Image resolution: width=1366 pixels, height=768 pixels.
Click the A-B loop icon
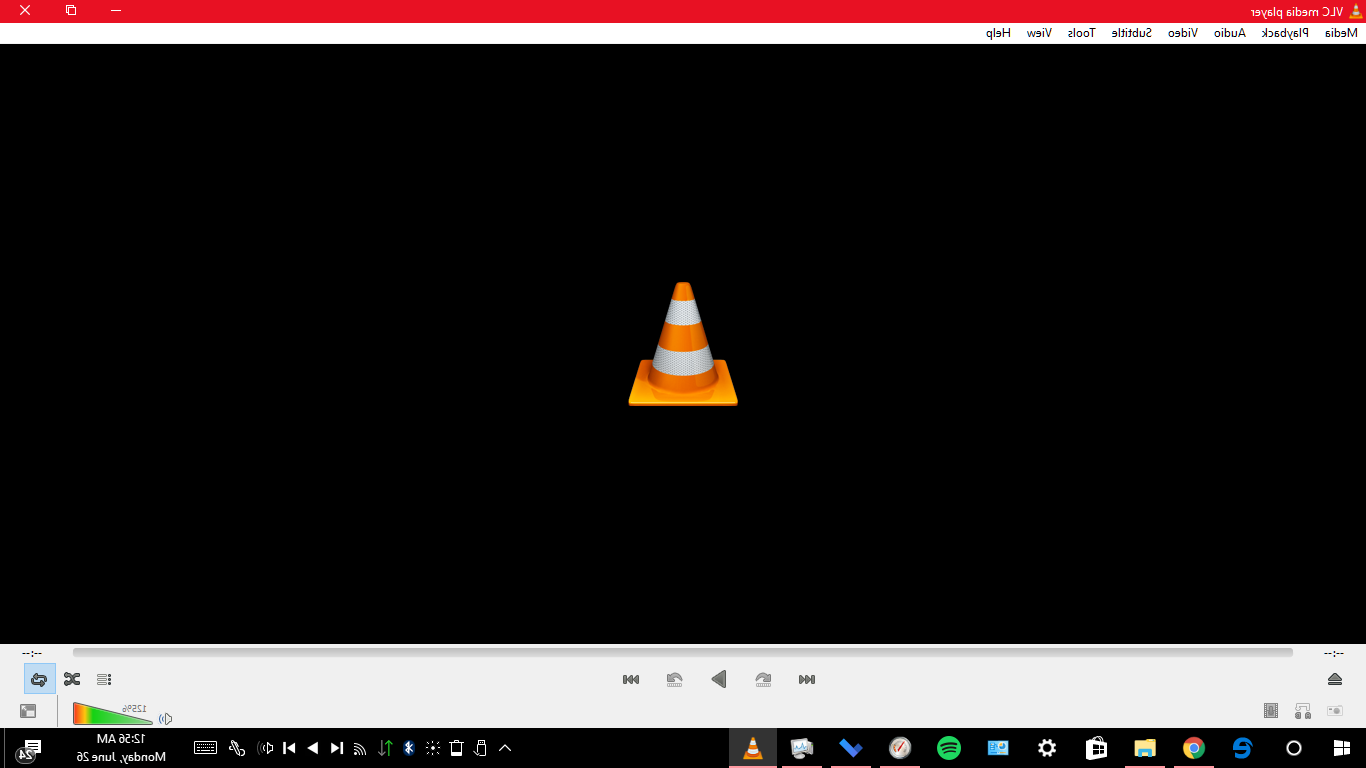tap(1302, 711)
